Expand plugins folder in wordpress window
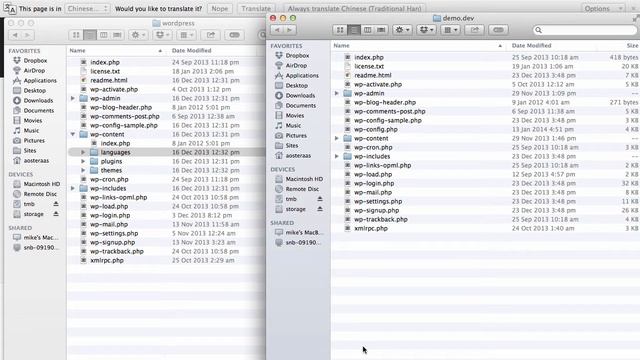 coord(83,161)
